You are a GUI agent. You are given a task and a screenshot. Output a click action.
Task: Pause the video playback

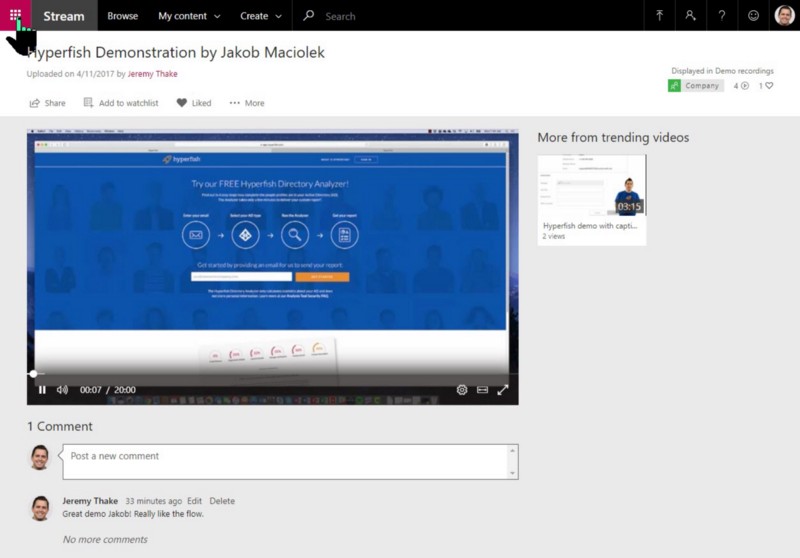[42, 390]
